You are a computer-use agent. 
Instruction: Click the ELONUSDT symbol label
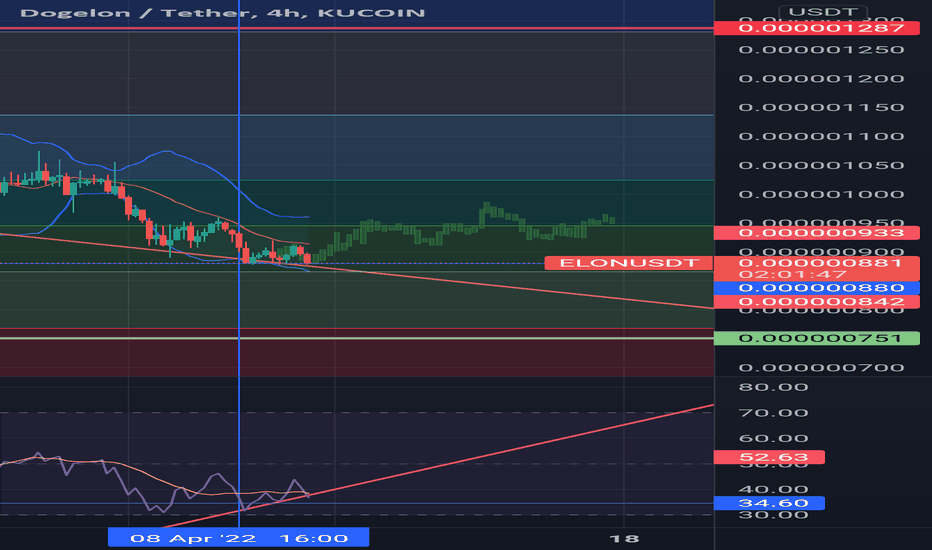click(629, 263)
